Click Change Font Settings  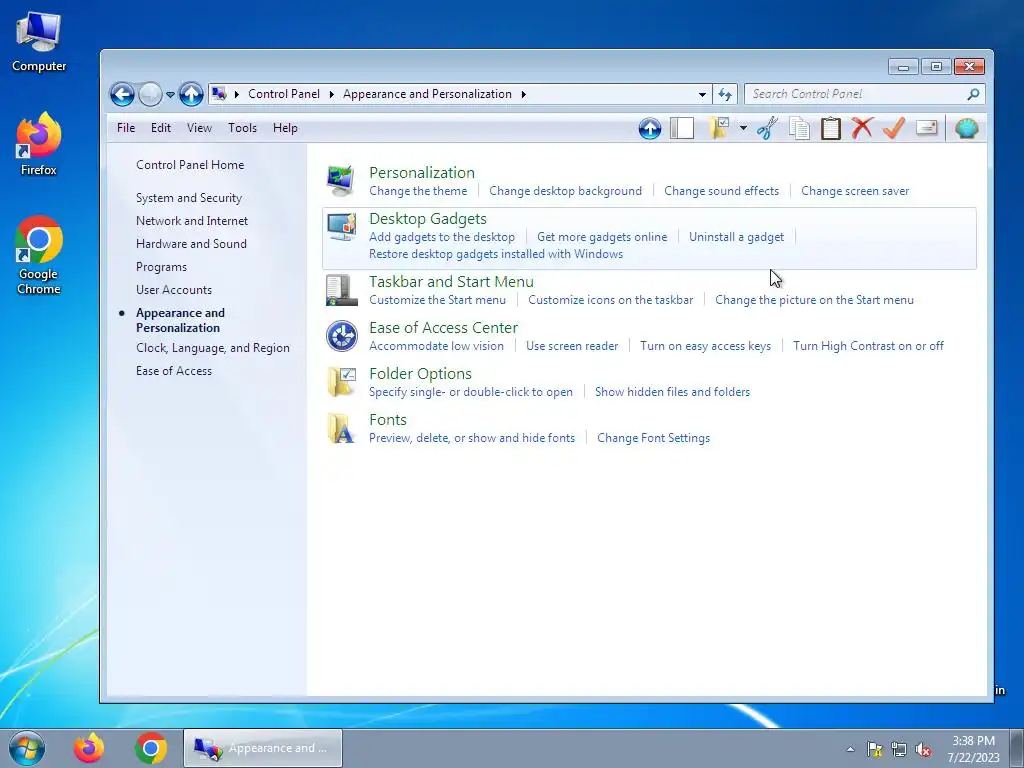pos(654,438)
